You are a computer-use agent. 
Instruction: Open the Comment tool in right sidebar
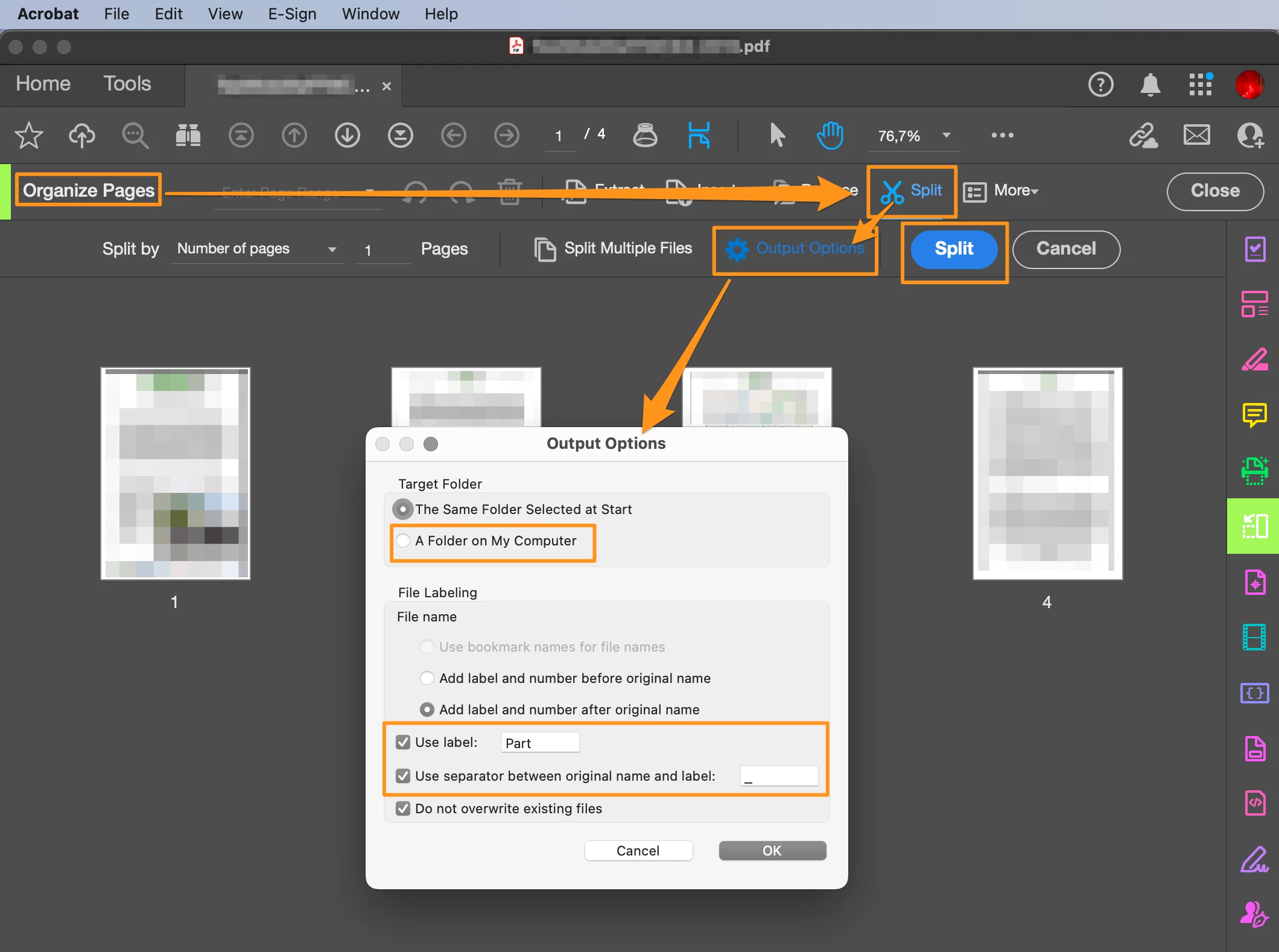coord(1254,414)
